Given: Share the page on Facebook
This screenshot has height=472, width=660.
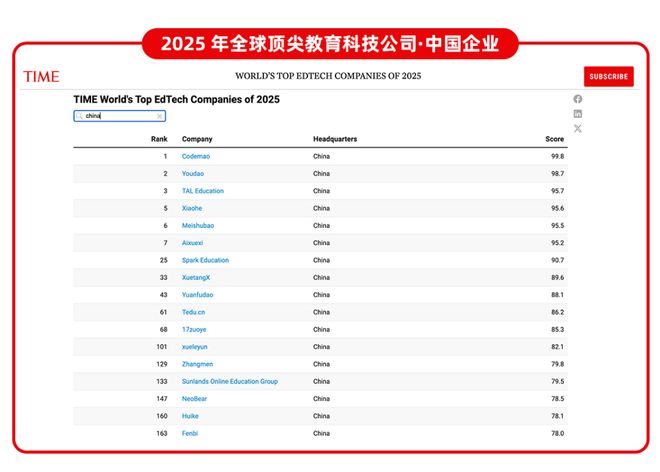Looking at the screenshot, I should 578,99.
